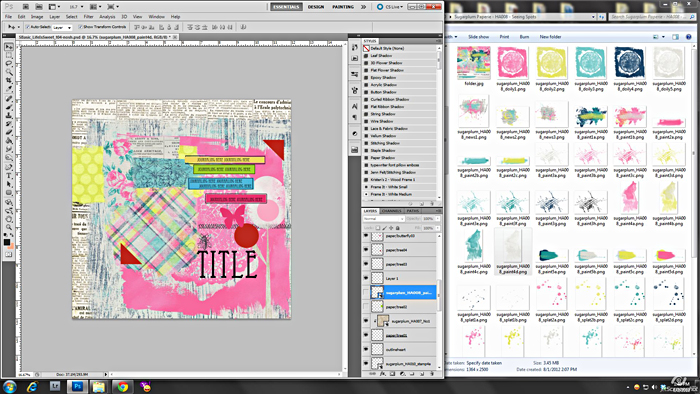Delete the selected layer via trash icon
The height and width of the screenshot is (394, 700).
point(432,374)
